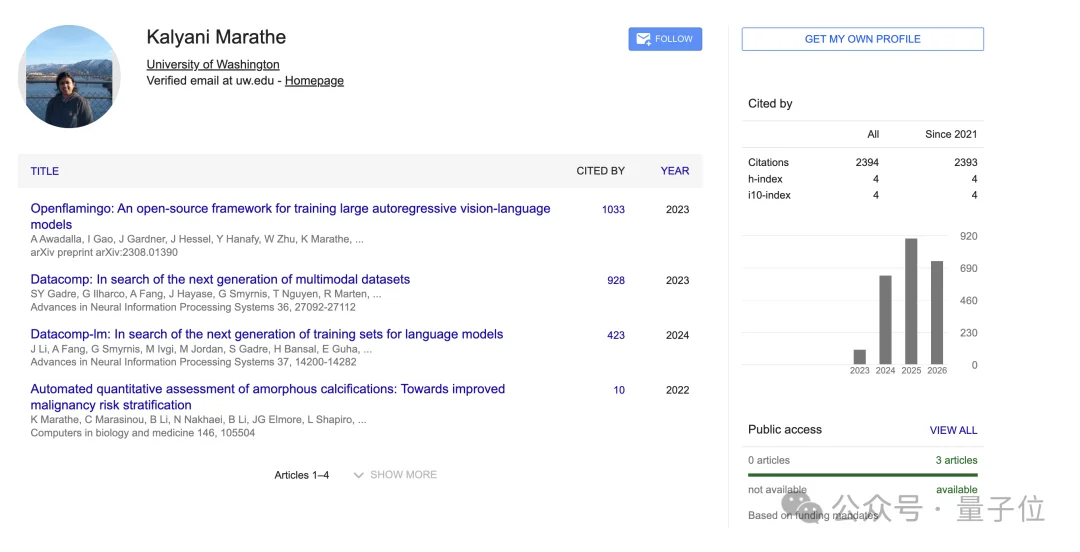Click the envelope icon in Follow button
Image resolution: width=1080 pixels, height=552 pixels.
click(x=643, y=39)
